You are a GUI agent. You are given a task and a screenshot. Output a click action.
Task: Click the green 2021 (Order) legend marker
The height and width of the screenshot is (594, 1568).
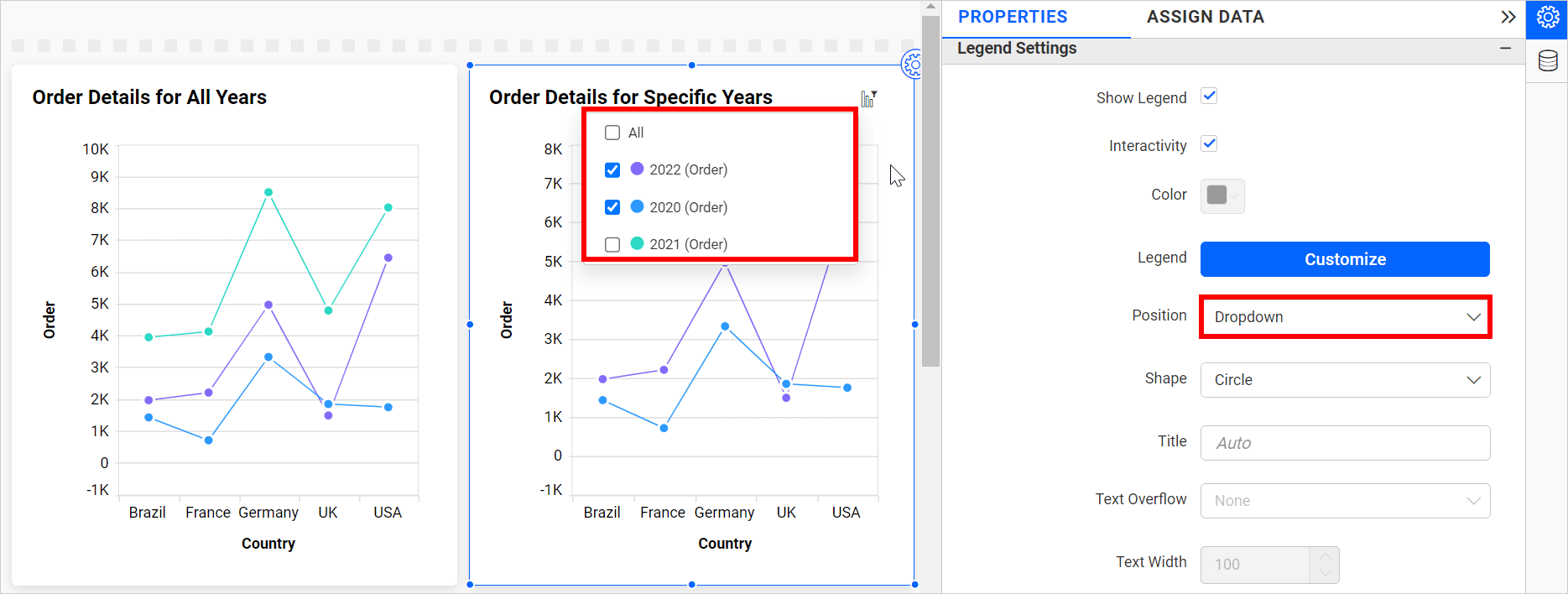pos(637,243)
